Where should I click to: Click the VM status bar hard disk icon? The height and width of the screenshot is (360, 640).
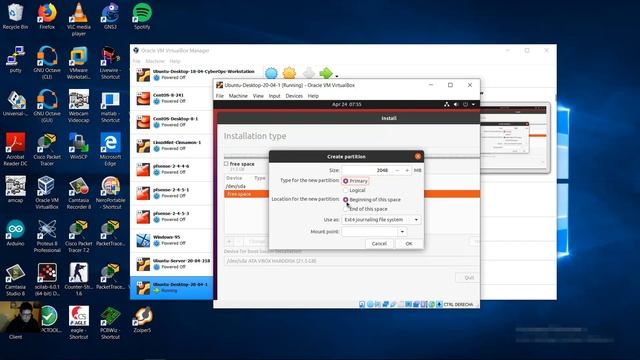[x=362, y=304]
